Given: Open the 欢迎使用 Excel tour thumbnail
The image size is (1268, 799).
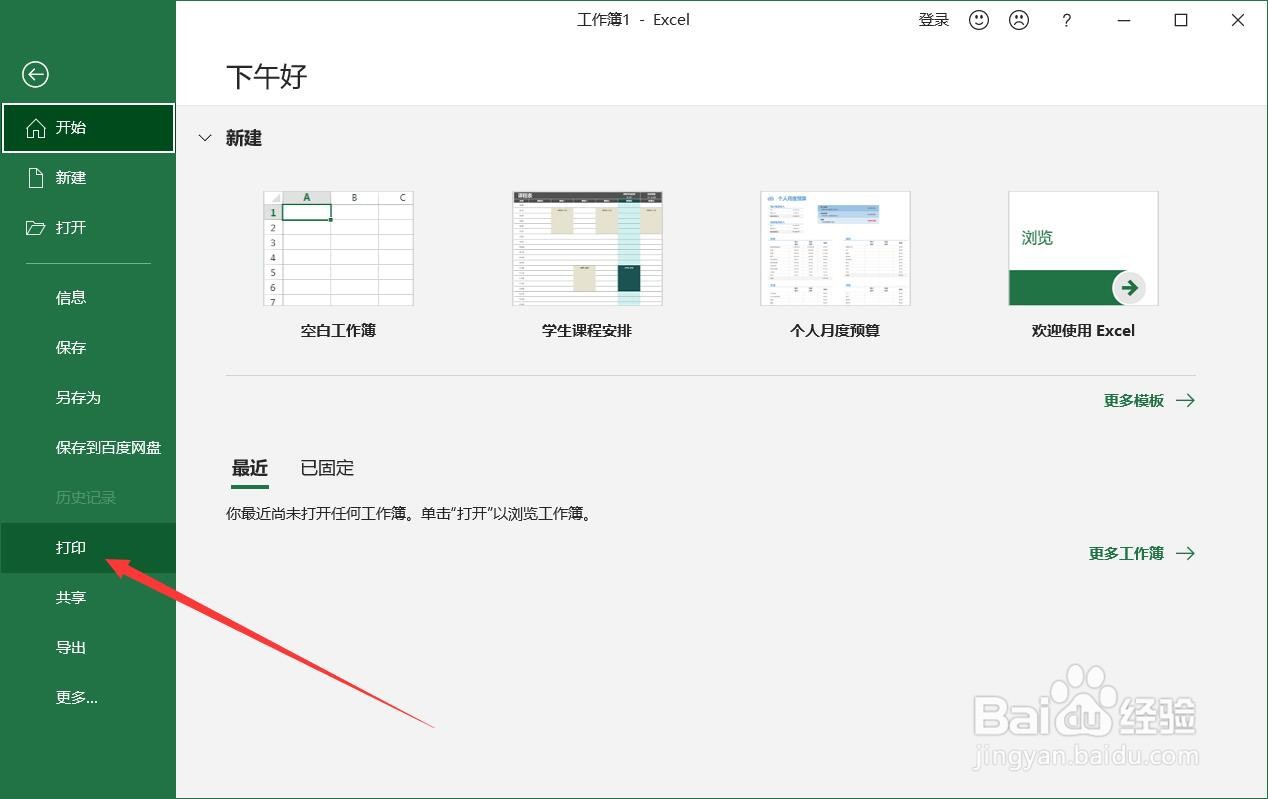Looking at the screenshot, I should coord(1083,248).
